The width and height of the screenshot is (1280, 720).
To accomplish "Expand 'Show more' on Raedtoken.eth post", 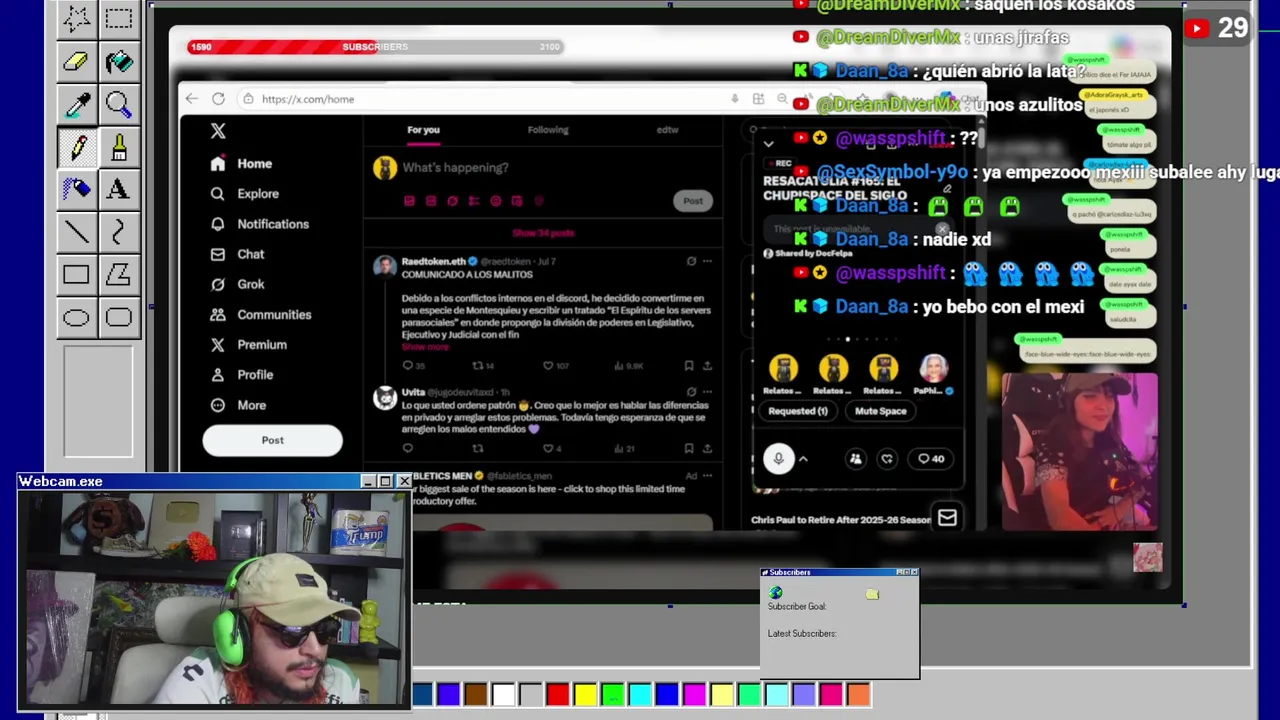I will tap(425, 346).
